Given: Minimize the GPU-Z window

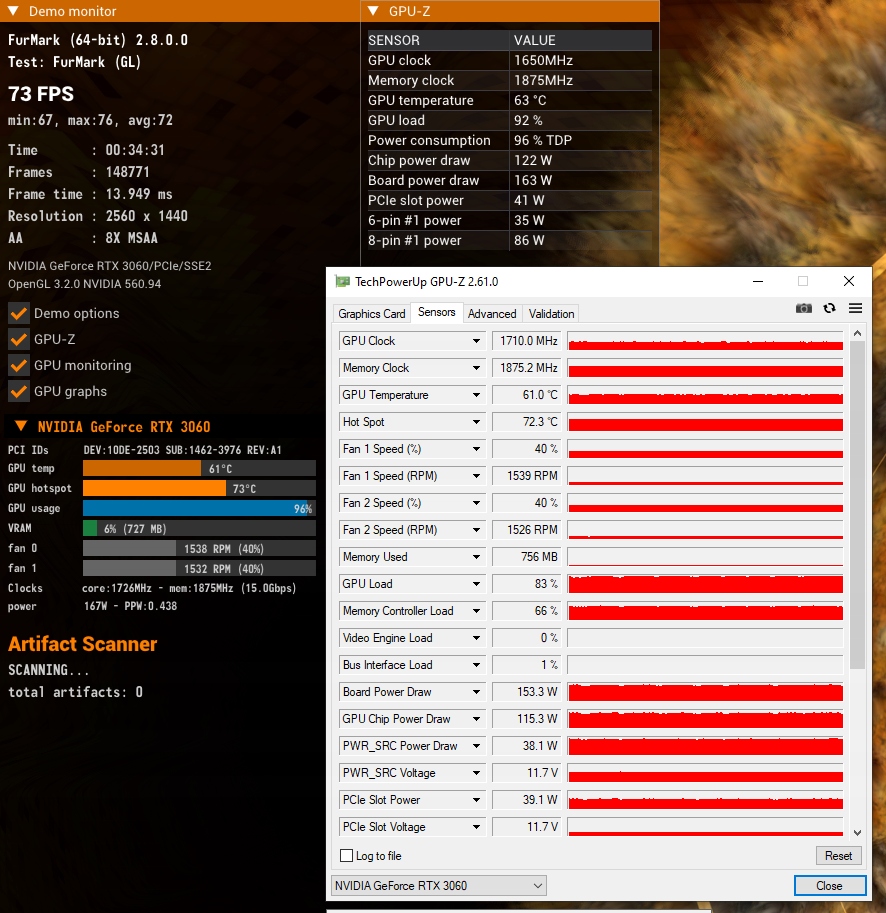Looking at the screenshot, I should pyautogui.click(x=758, y=282).
